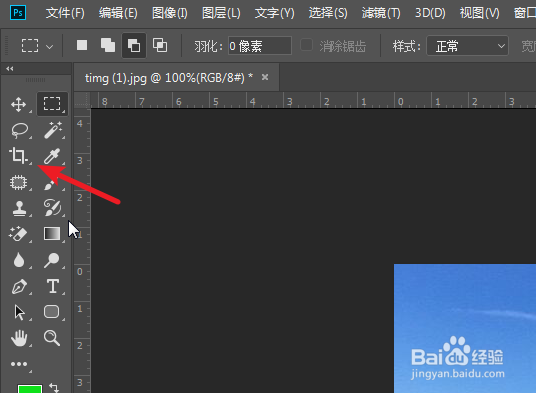Click the Photoshop Ps logo
536x393 pixels.
click(x=18, y=13)
